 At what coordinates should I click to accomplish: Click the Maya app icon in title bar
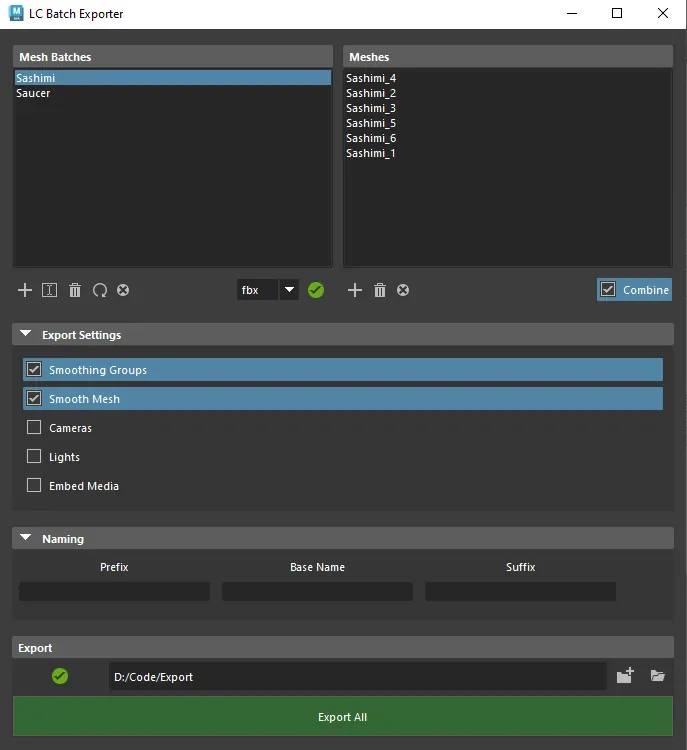pyautogui.click(x=16, y=13)
